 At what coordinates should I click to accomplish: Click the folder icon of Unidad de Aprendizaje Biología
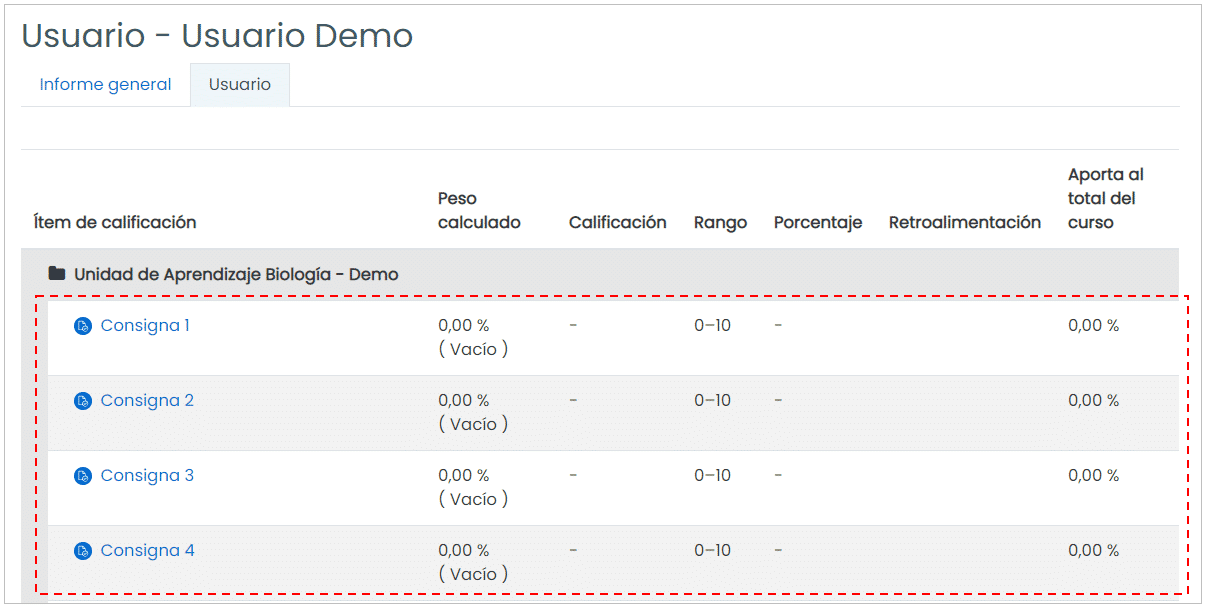(57, 274)
